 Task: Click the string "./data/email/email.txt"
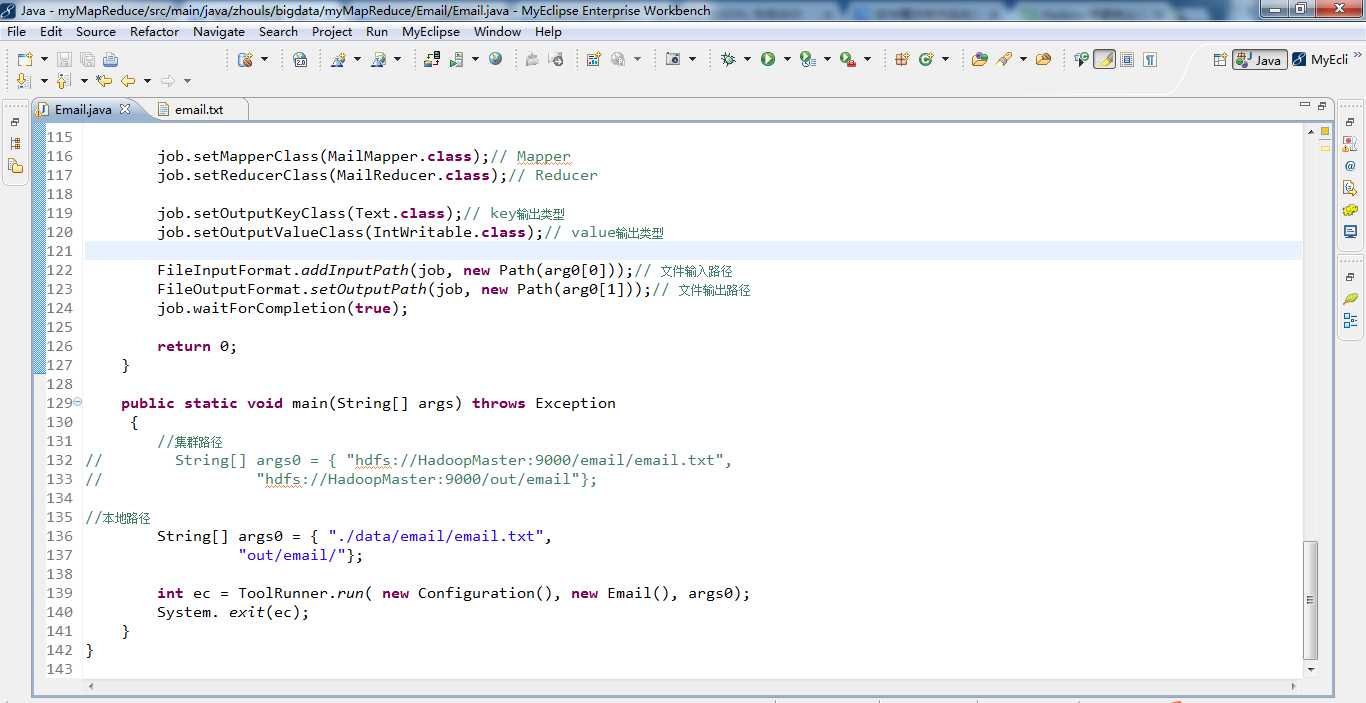pyautogui.click(x=436, y=536)
